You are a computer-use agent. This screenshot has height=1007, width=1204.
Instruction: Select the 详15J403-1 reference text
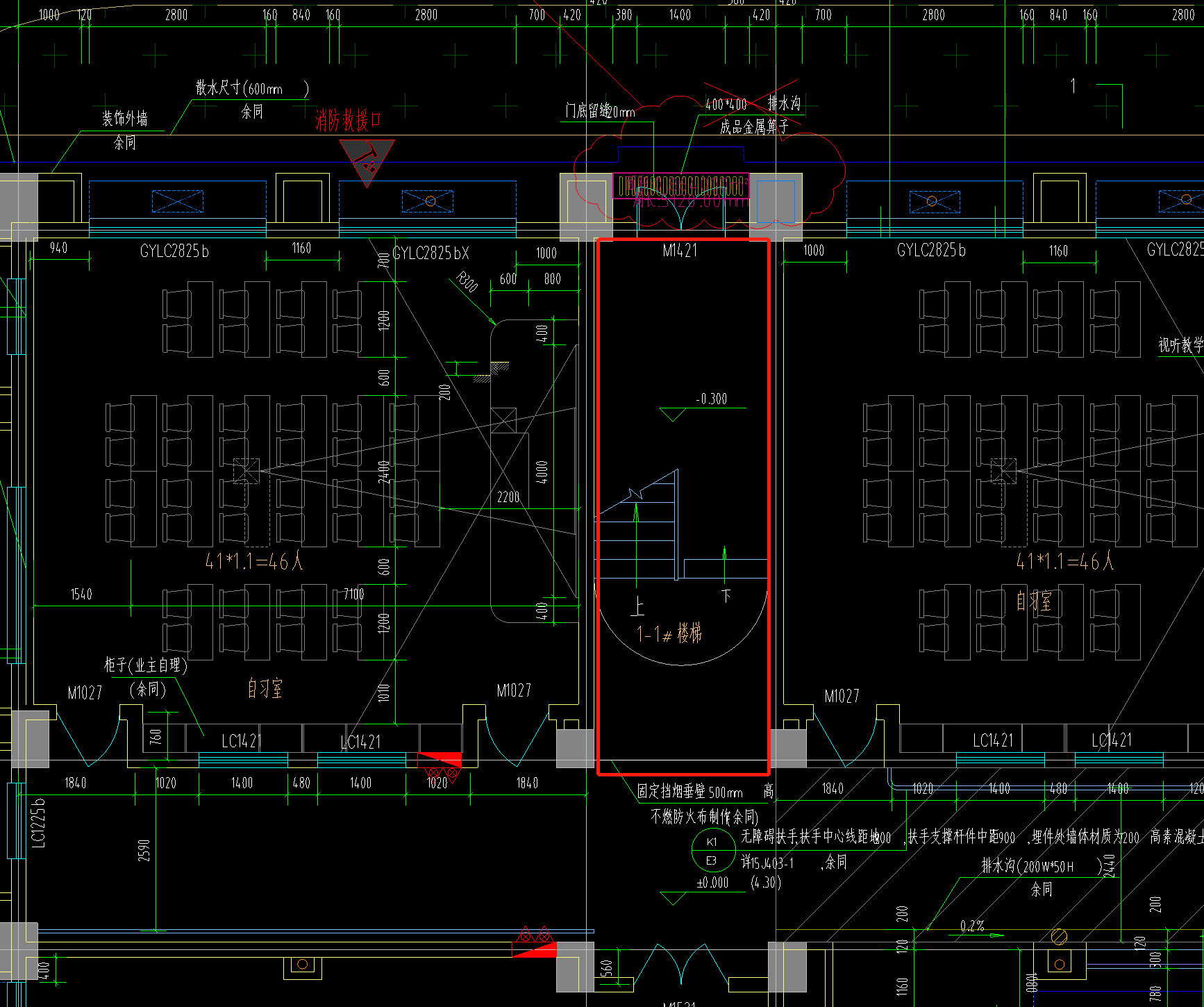[x=767, y=863]
